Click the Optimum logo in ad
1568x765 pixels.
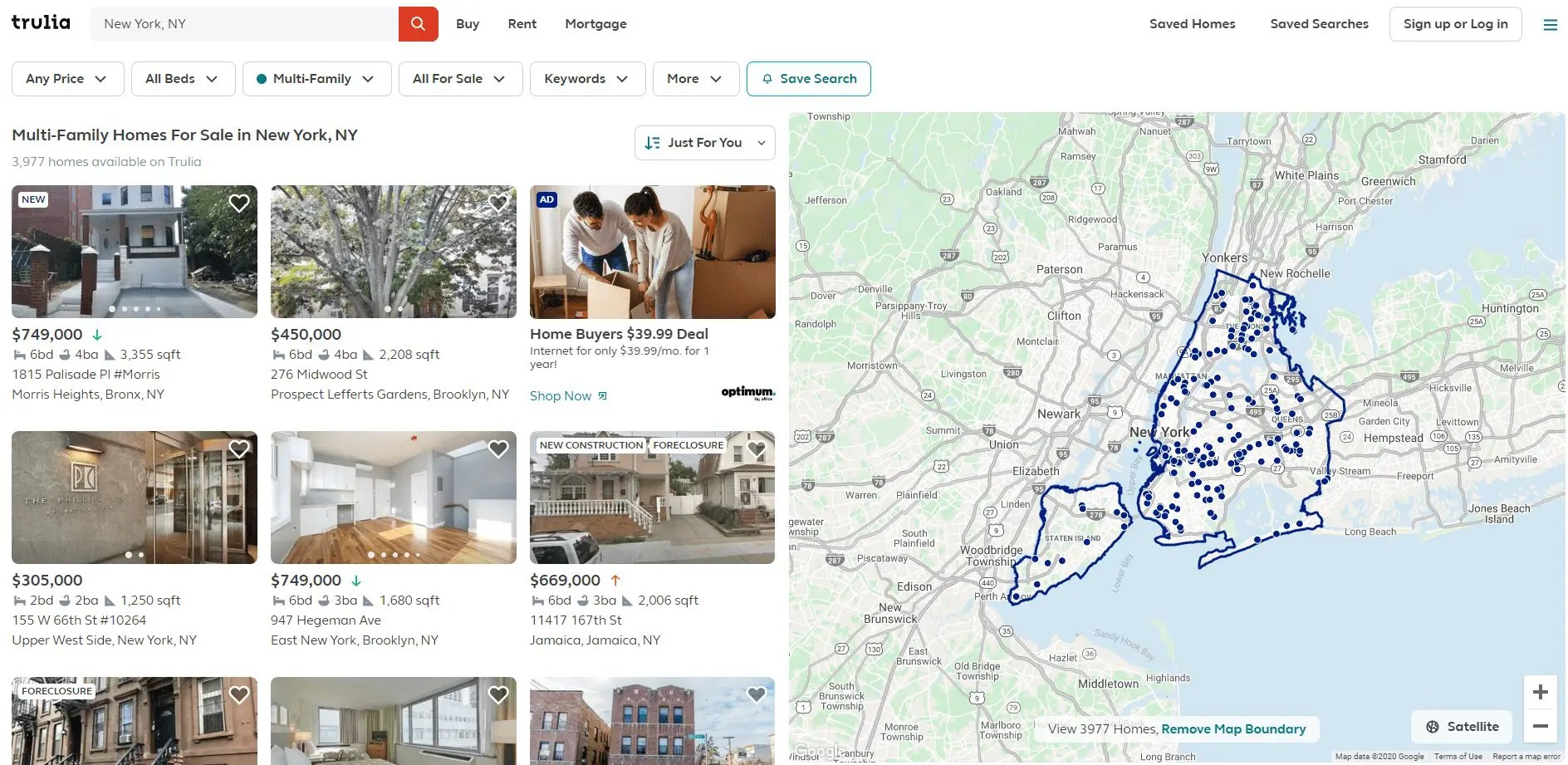747,392
